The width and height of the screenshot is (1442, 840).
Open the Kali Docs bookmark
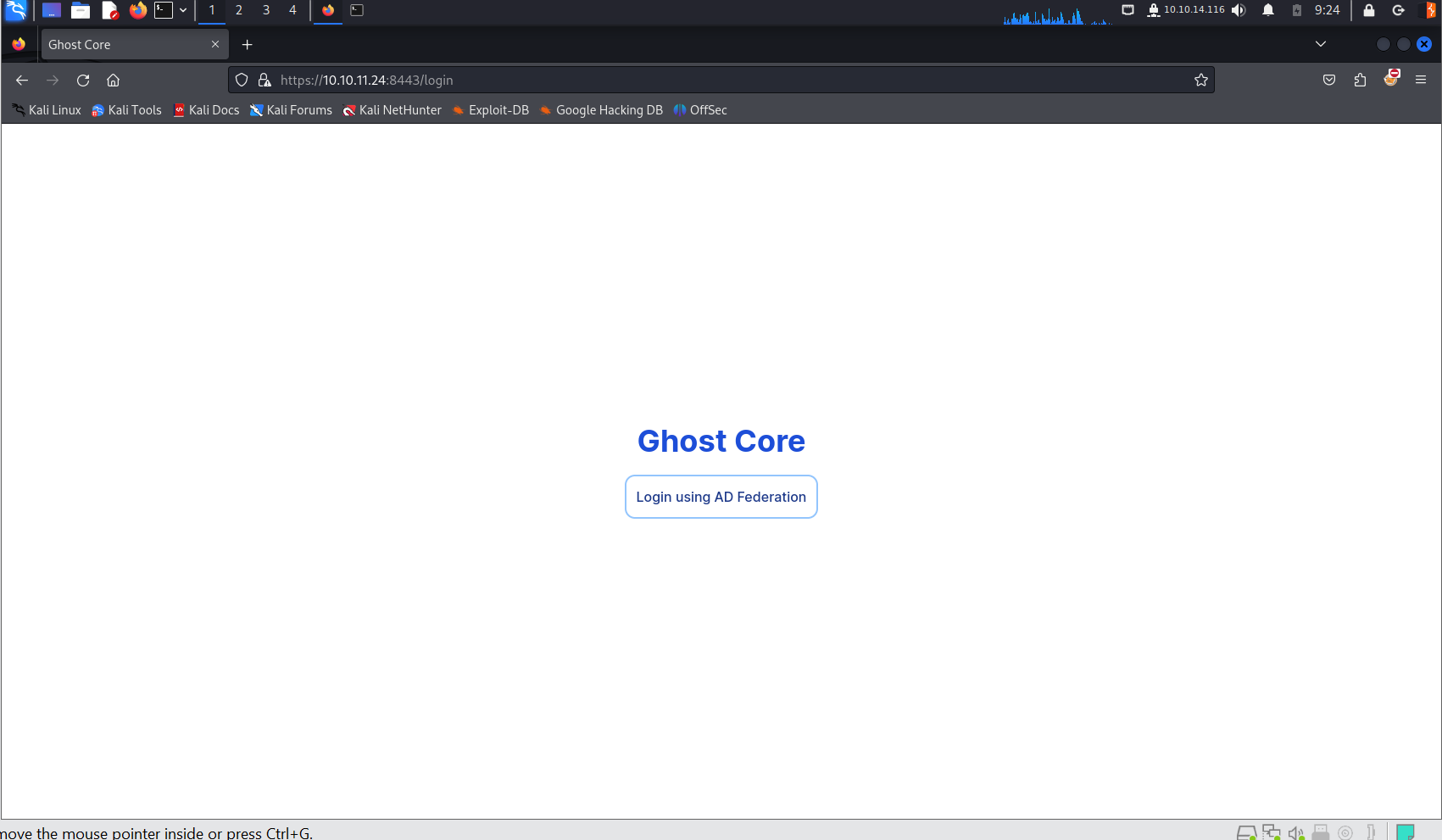coord(206,110)
